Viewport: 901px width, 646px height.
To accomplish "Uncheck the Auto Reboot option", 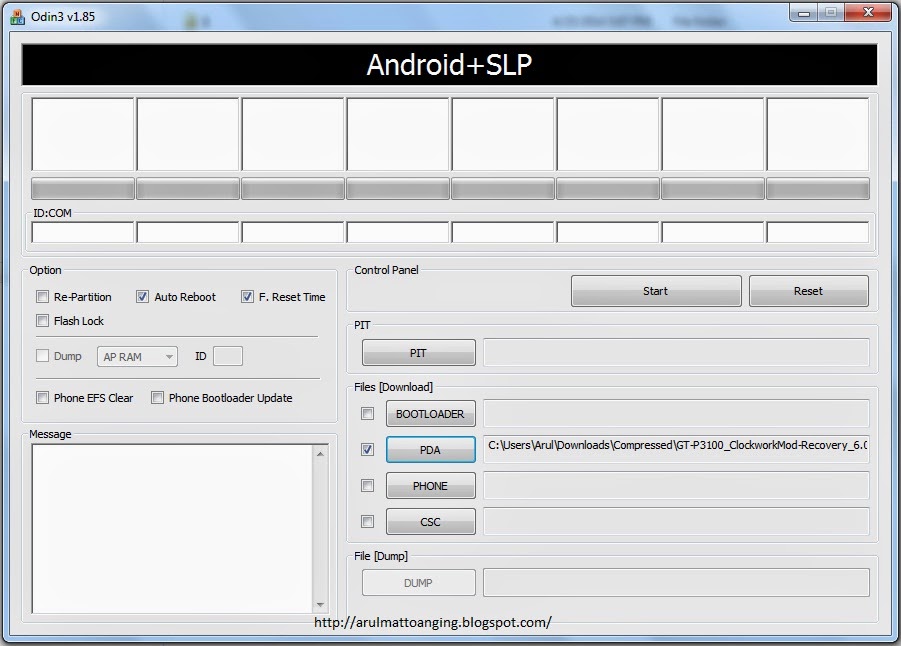I will point(142,297).
